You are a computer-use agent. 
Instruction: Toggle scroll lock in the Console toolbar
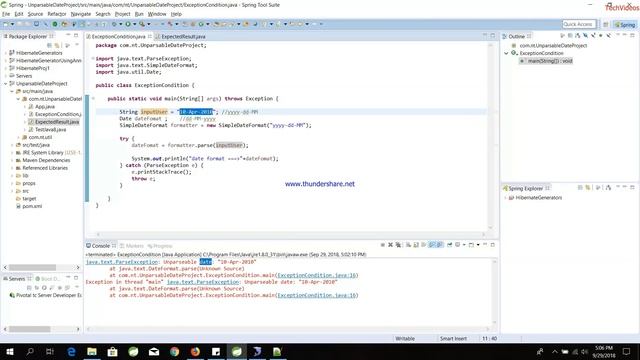[416, 245]
